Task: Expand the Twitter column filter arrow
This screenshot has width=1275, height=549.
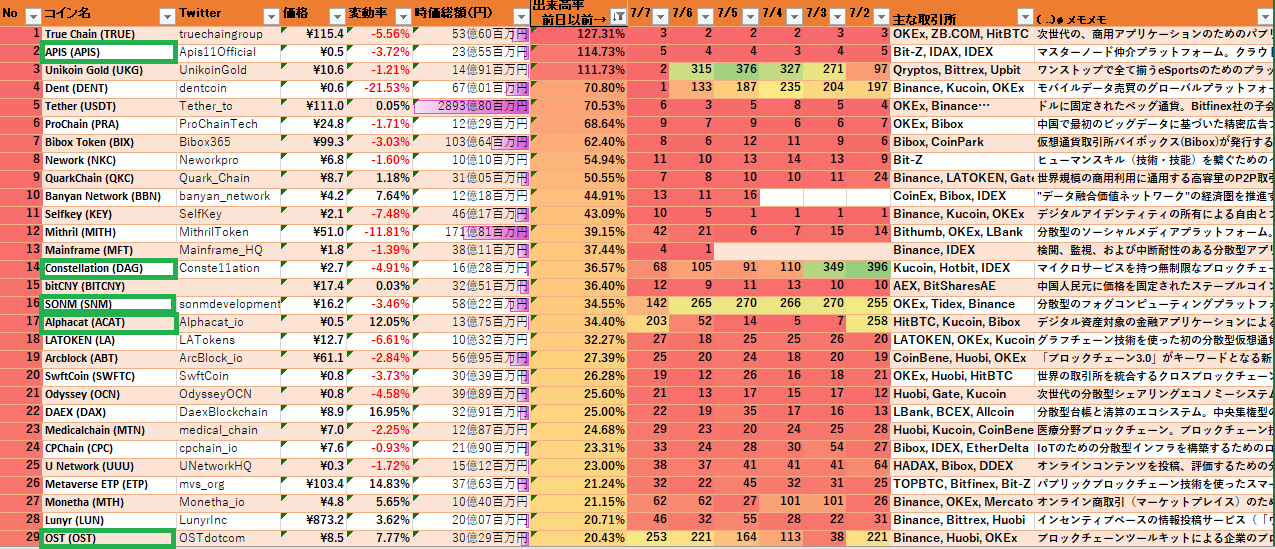Action: tap(271, 16)
